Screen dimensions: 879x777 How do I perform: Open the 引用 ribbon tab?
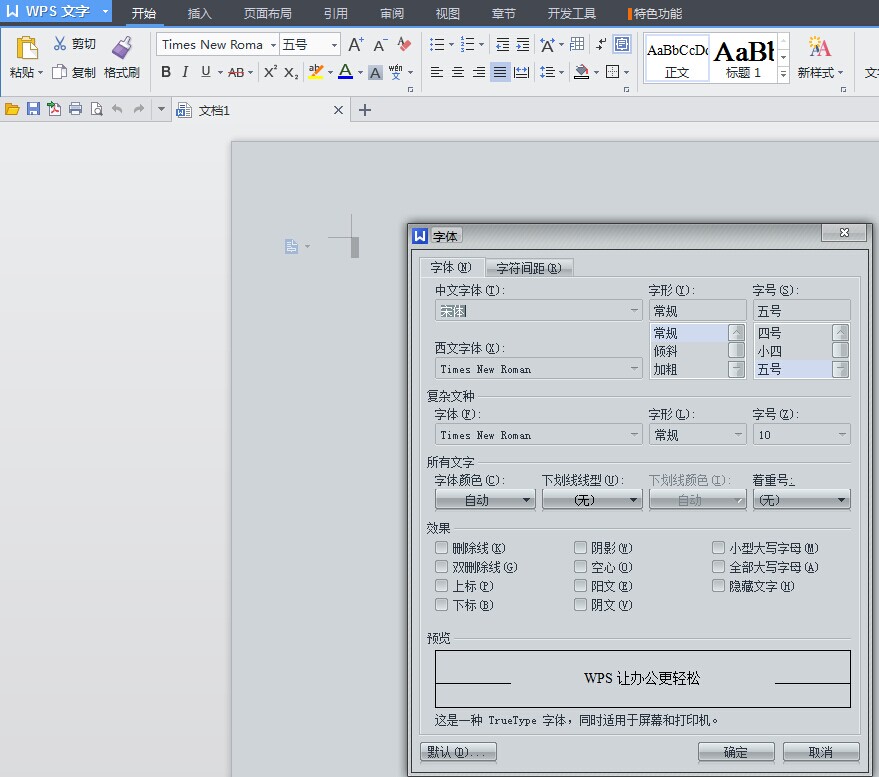(336, 13)
